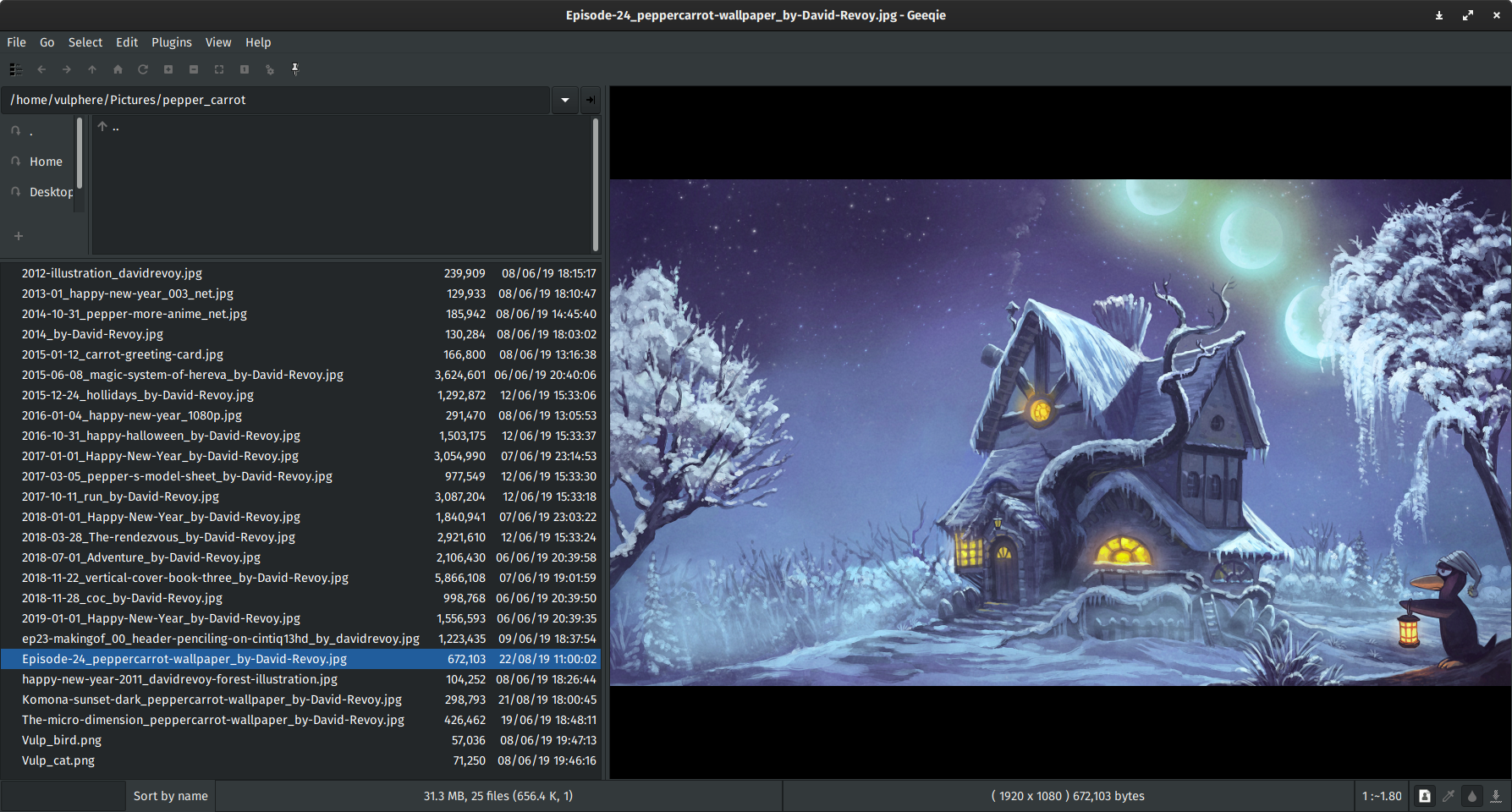Click the 3,624,601 file size cell
Screen dimensions: 1512x812
coord(460,375)
